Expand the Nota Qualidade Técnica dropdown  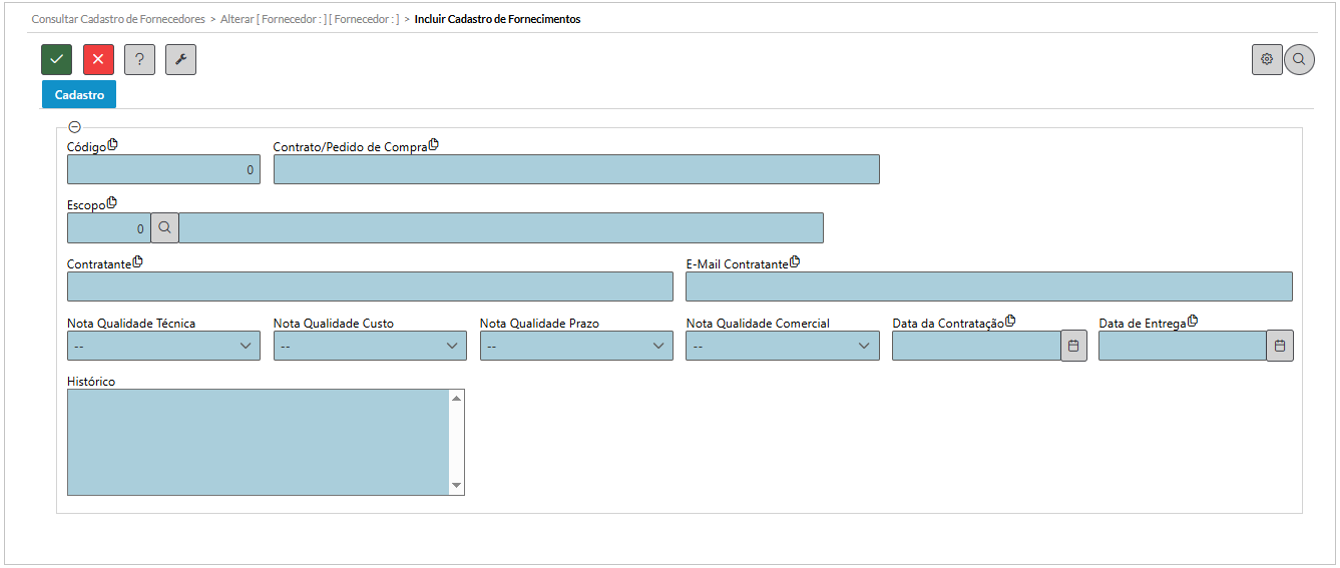click(x=163, y=346)
